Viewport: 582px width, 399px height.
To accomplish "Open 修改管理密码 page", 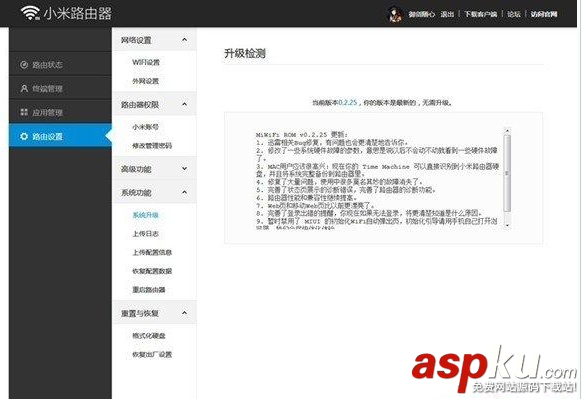I will [152, 145].
